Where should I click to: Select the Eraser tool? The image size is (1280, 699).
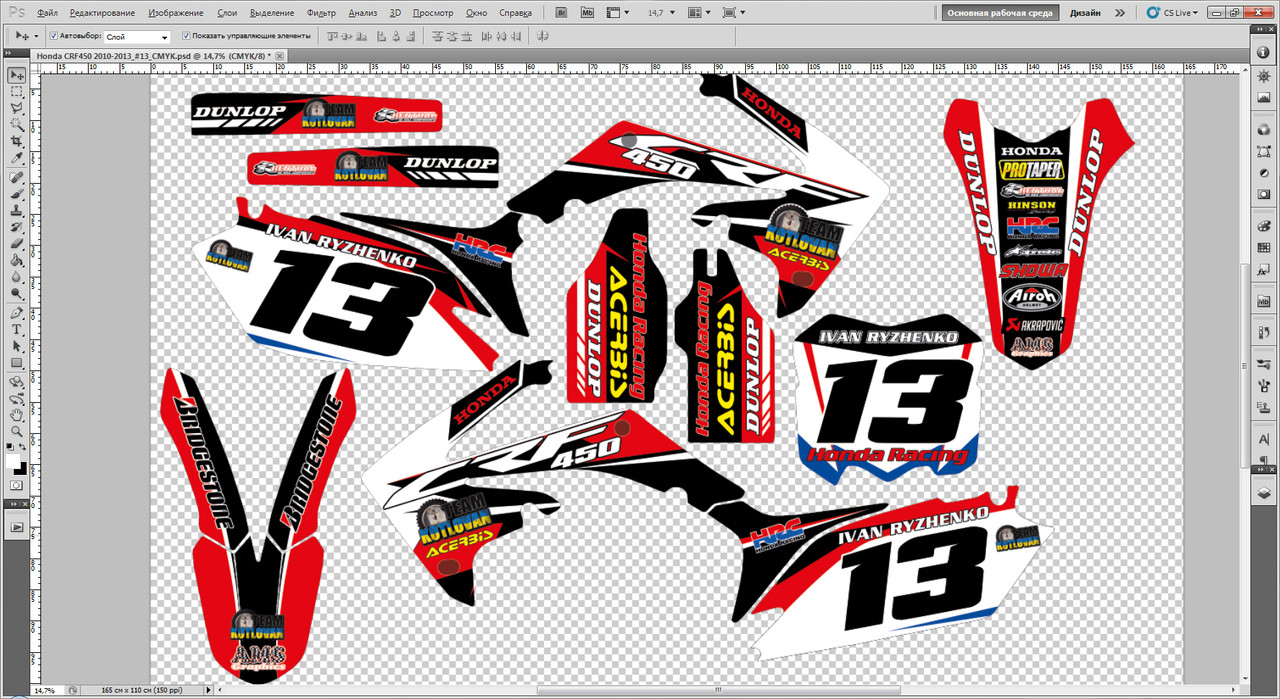point(17,244)
